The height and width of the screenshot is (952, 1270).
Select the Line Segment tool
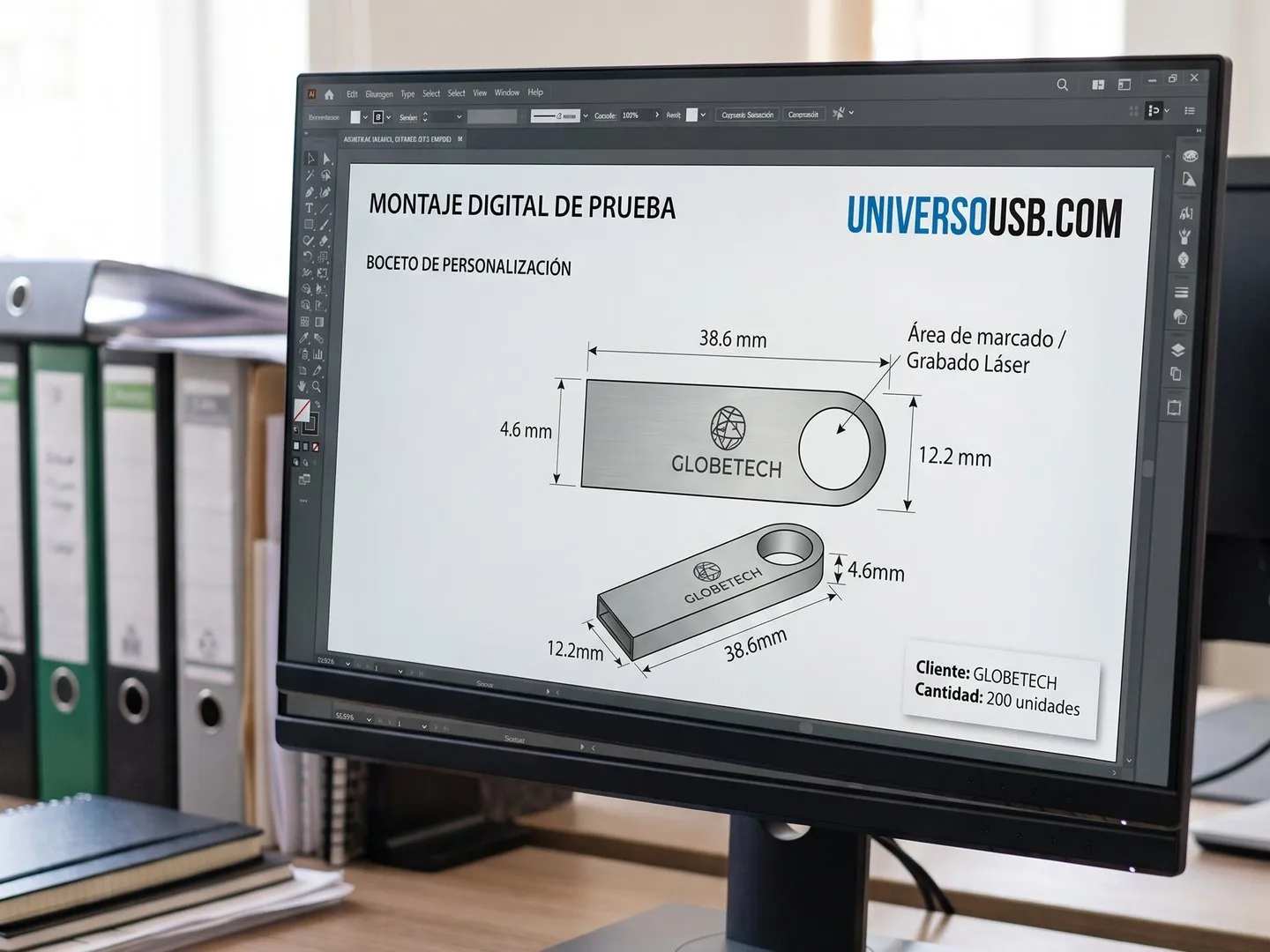(325, 209)
